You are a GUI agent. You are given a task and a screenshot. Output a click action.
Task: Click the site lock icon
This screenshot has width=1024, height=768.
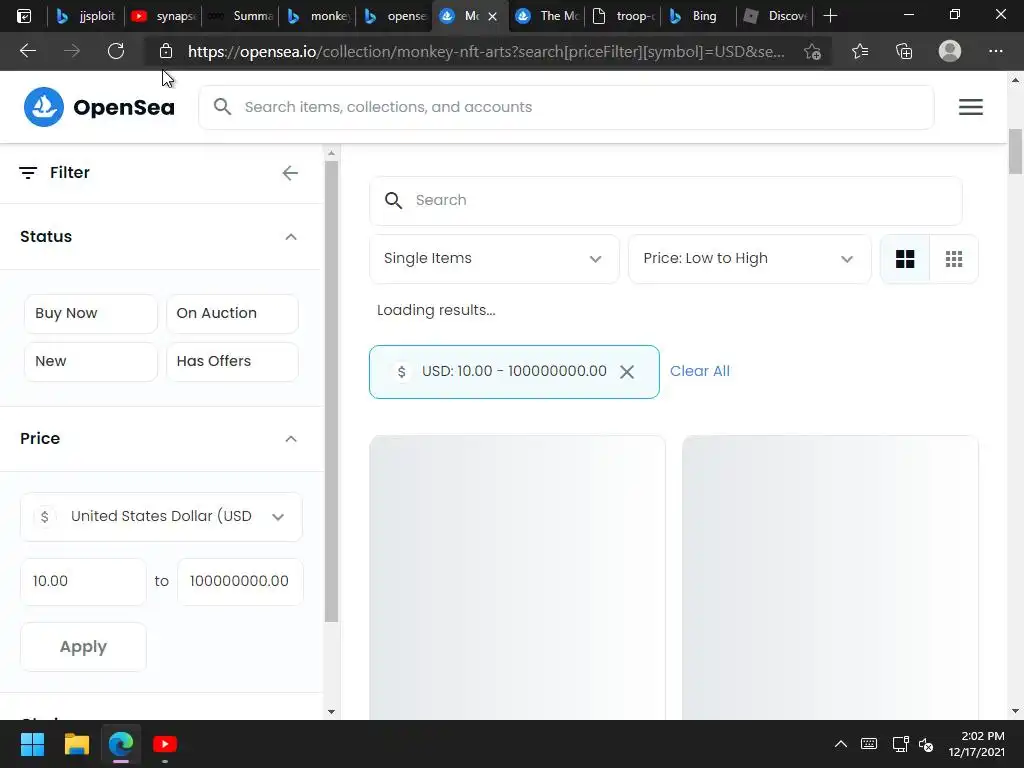tap(166, 51)
